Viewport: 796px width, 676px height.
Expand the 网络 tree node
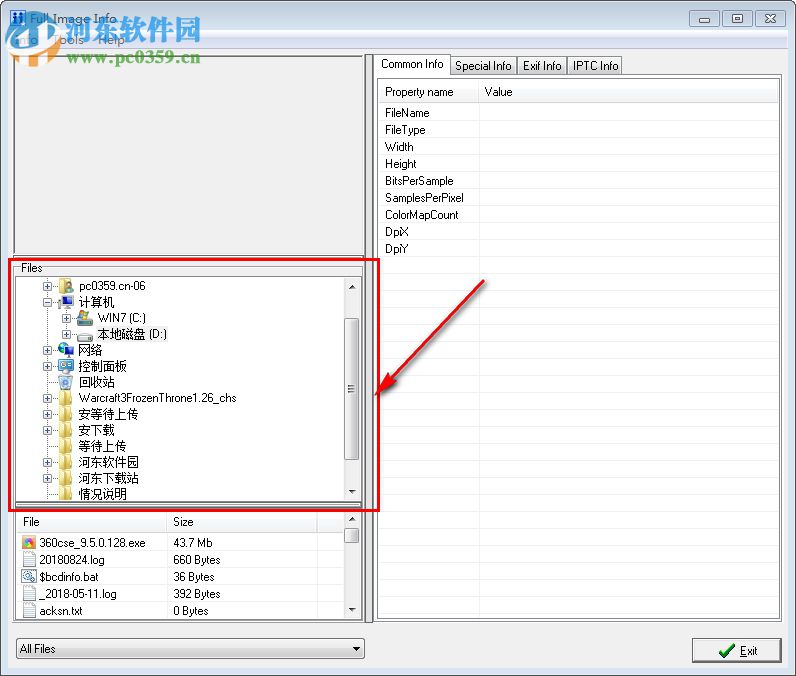click(x=47, y=350)
